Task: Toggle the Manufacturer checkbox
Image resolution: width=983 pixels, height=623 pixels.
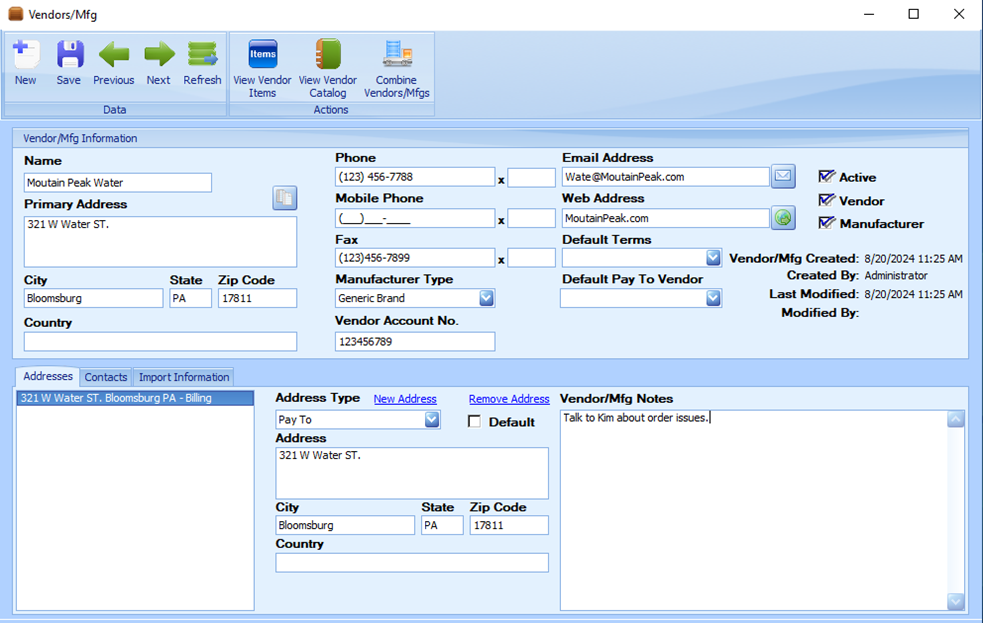Action: 826,223
